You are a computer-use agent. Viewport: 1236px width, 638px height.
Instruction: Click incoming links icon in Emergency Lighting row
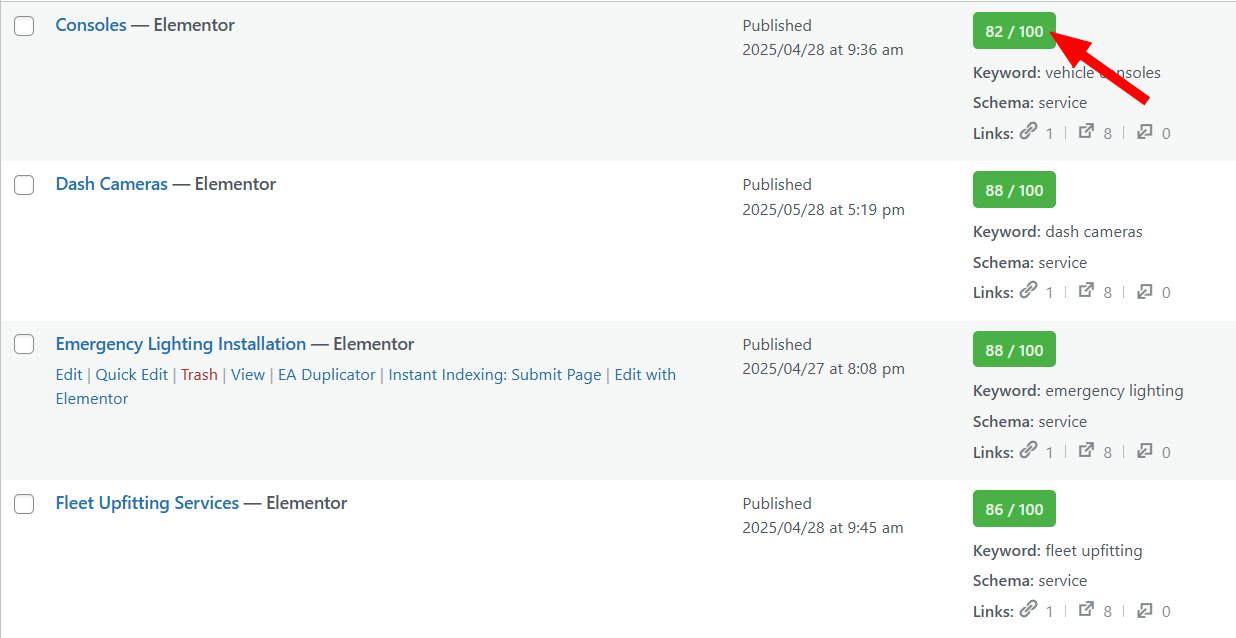coord(1144,450)
